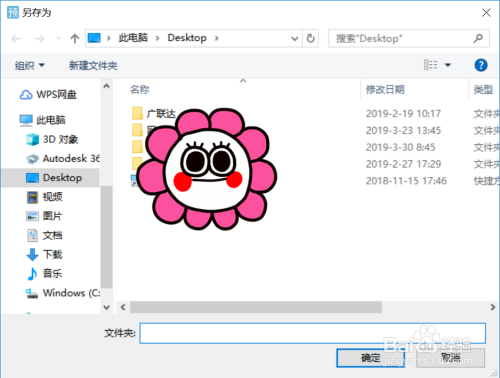Create a folder with 新建文件夹
500x378 pixels.
pyautogui.click(x=93, y=65)
